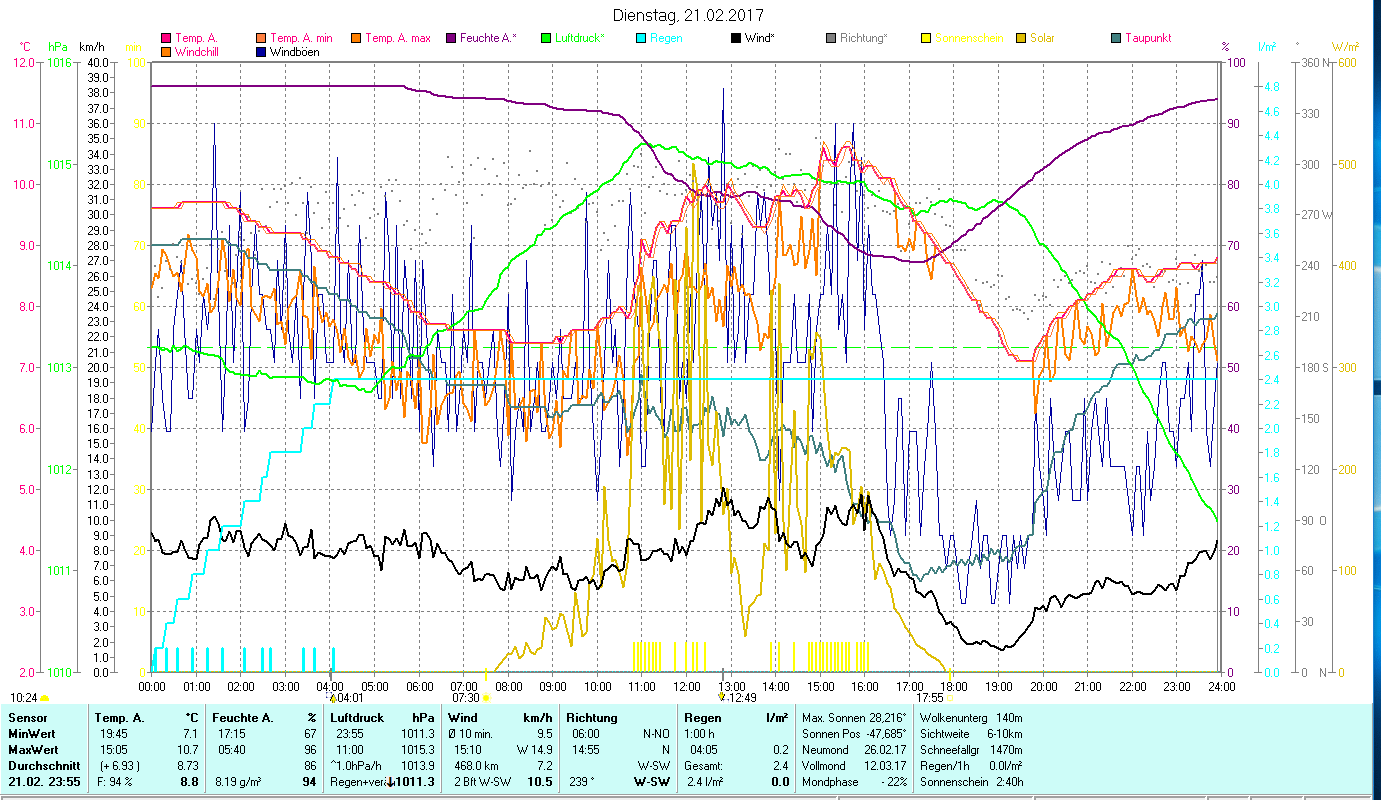Image resolution: width=1381 pixels, height=800 pixels.
Task: Click the Richtung* legend label
Action: [x=864, y=38]
